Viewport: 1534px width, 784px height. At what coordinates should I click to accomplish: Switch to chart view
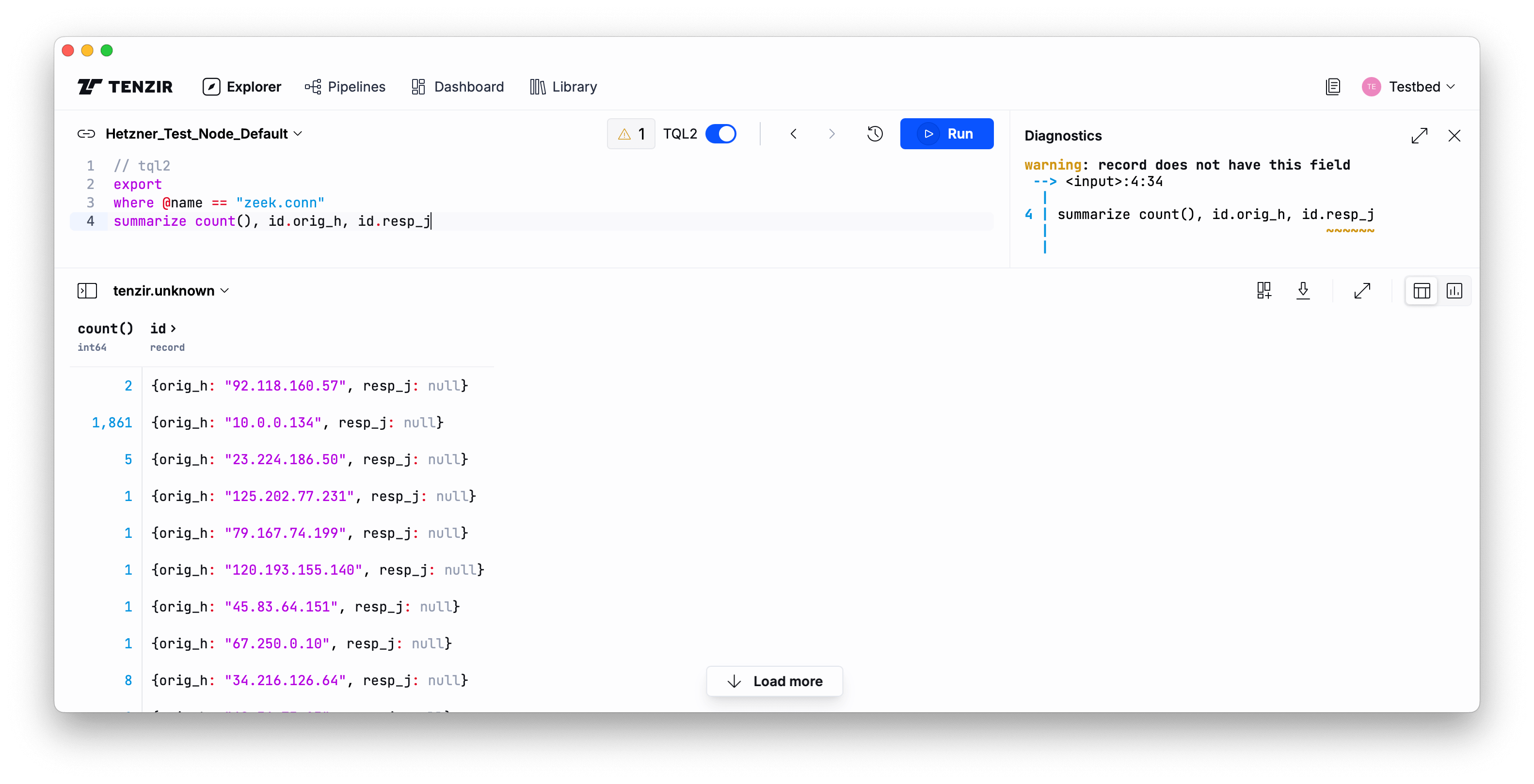click(1454, 291)
